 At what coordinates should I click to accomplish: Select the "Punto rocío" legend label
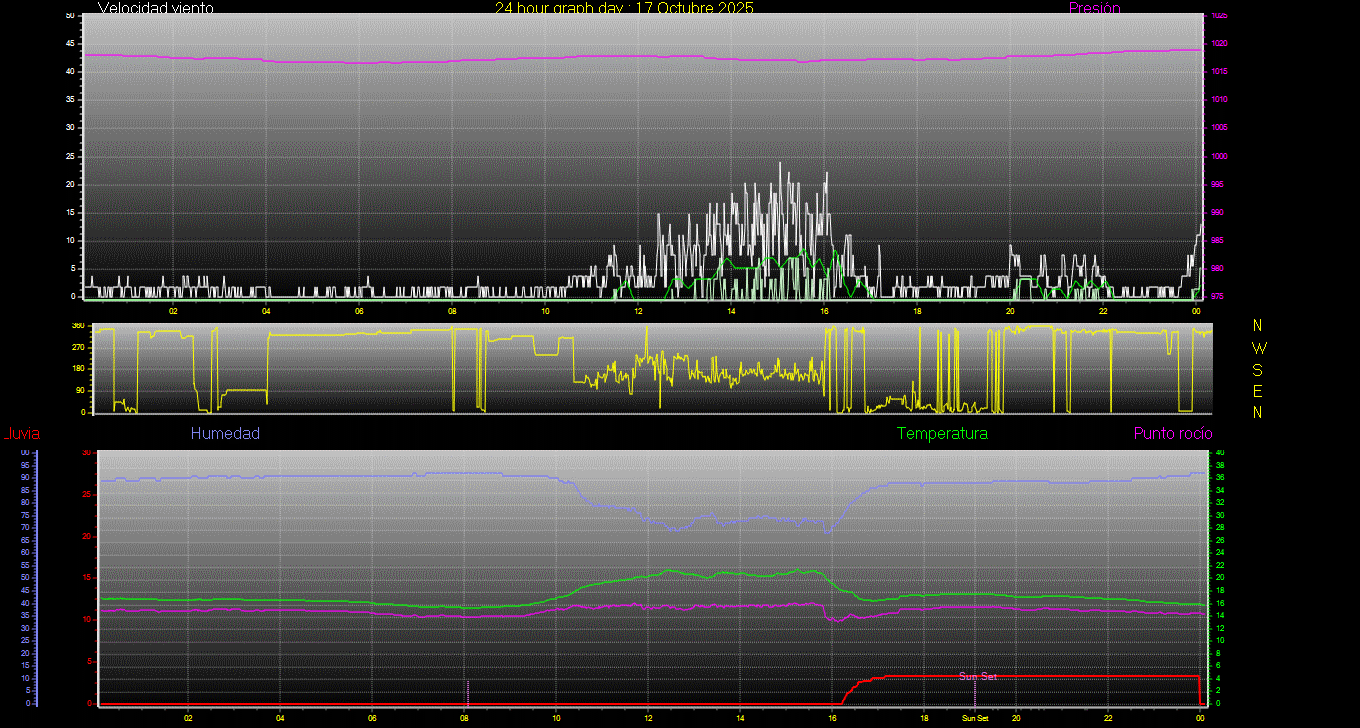pyautogui.click(x=1172, y=434)
